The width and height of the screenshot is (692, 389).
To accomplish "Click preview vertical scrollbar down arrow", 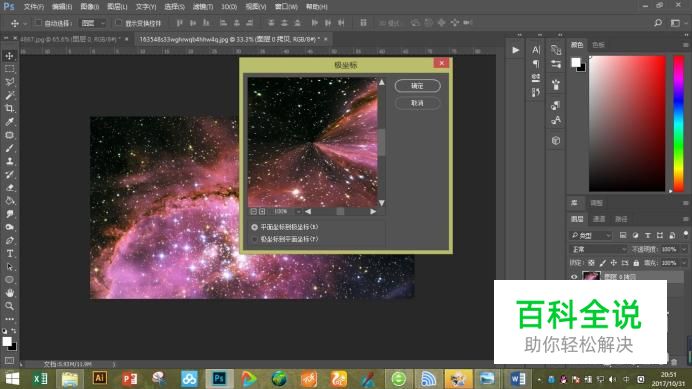I will (382, 203).
